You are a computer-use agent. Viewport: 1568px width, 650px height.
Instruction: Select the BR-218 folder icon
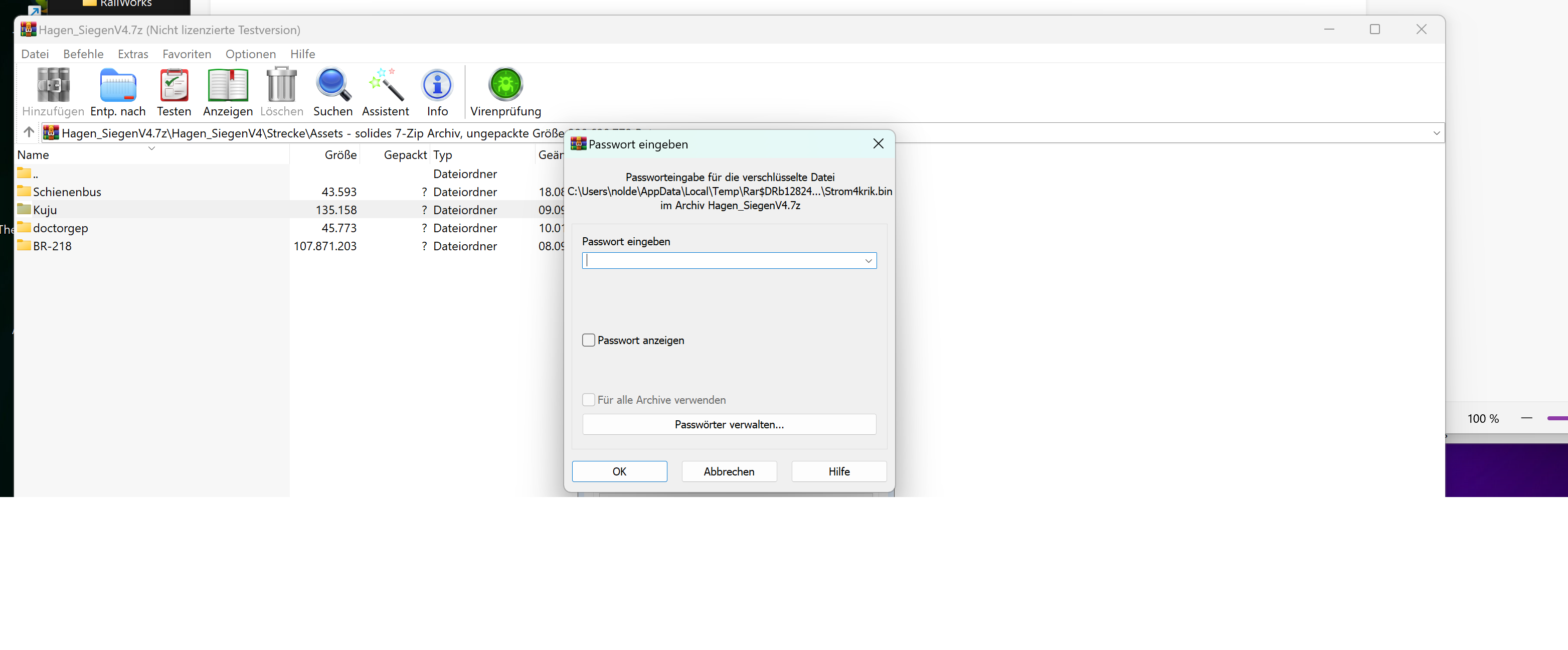tap(25, 245)
